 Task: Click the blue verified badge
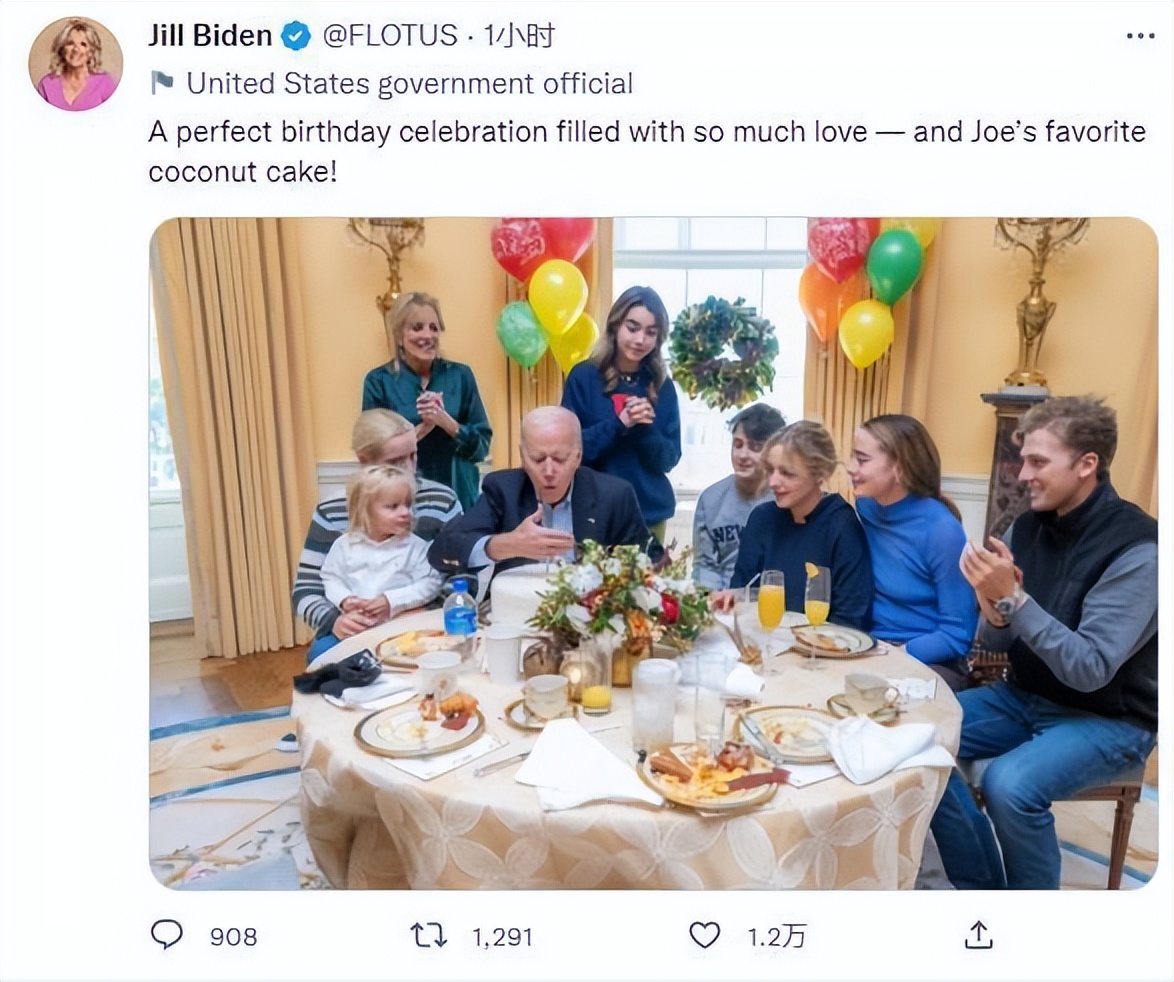coord(295,37)
